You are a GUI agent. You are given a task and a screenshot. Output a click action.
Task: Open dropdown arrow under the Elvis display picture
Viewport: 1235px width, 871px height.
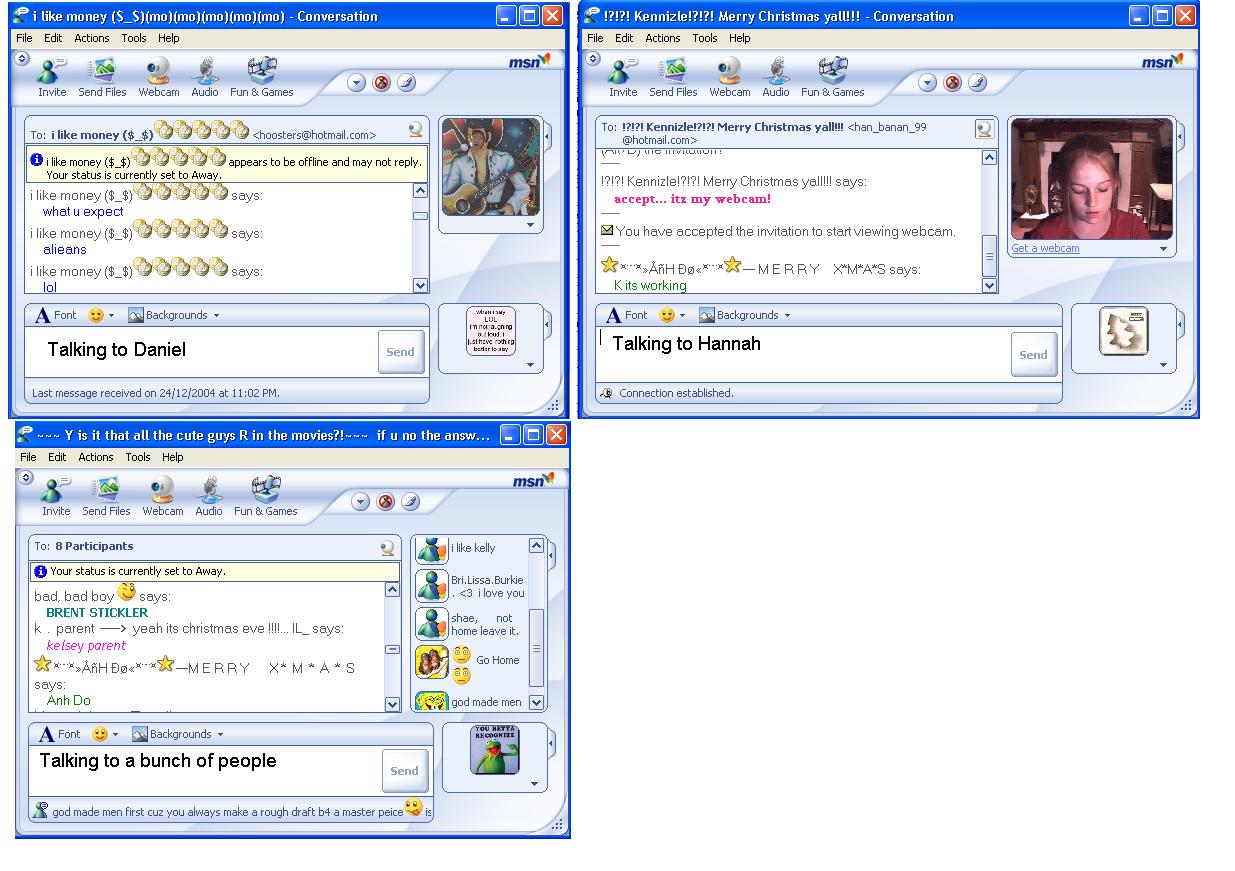click(x=530, y=225)
